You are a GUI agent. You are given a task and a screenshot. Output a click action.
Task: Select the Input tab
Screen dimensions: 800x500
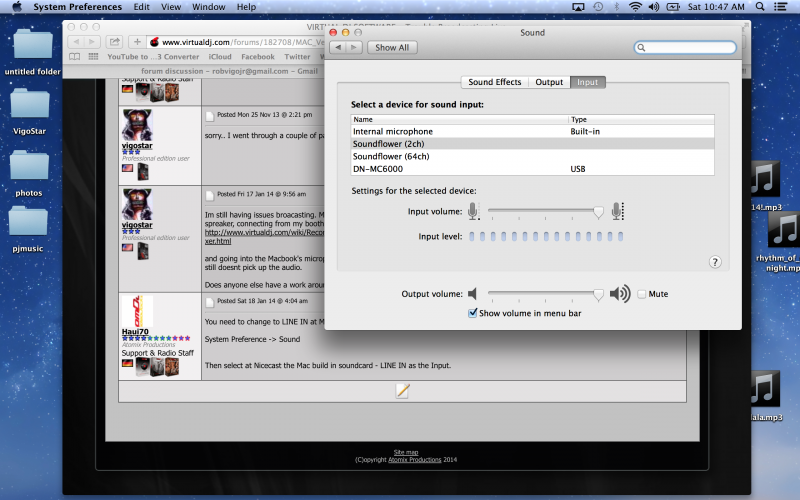tap(587, 82)
